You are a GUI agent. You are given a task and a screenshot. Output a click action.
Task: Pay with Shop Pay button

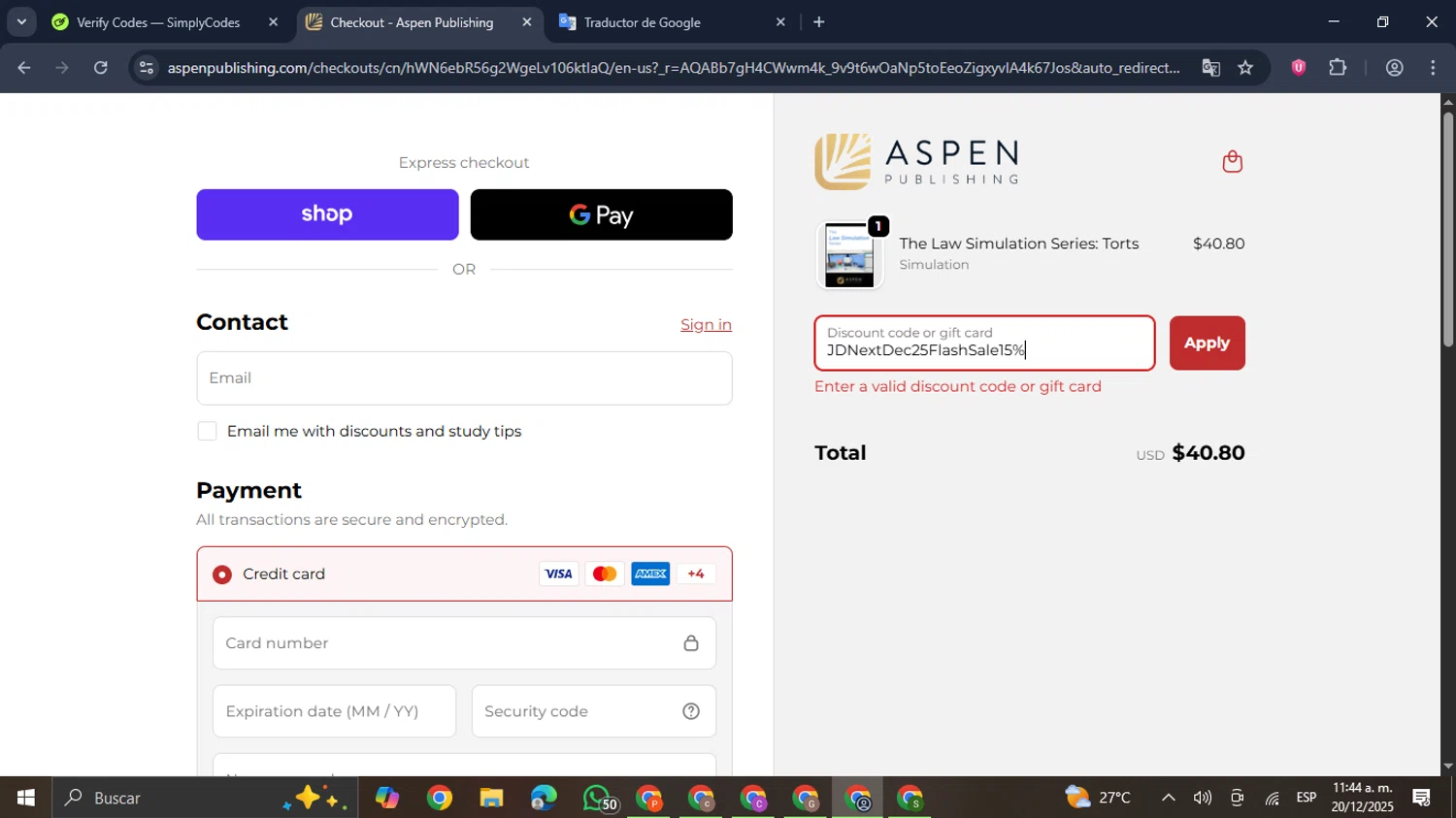[327, 214]
